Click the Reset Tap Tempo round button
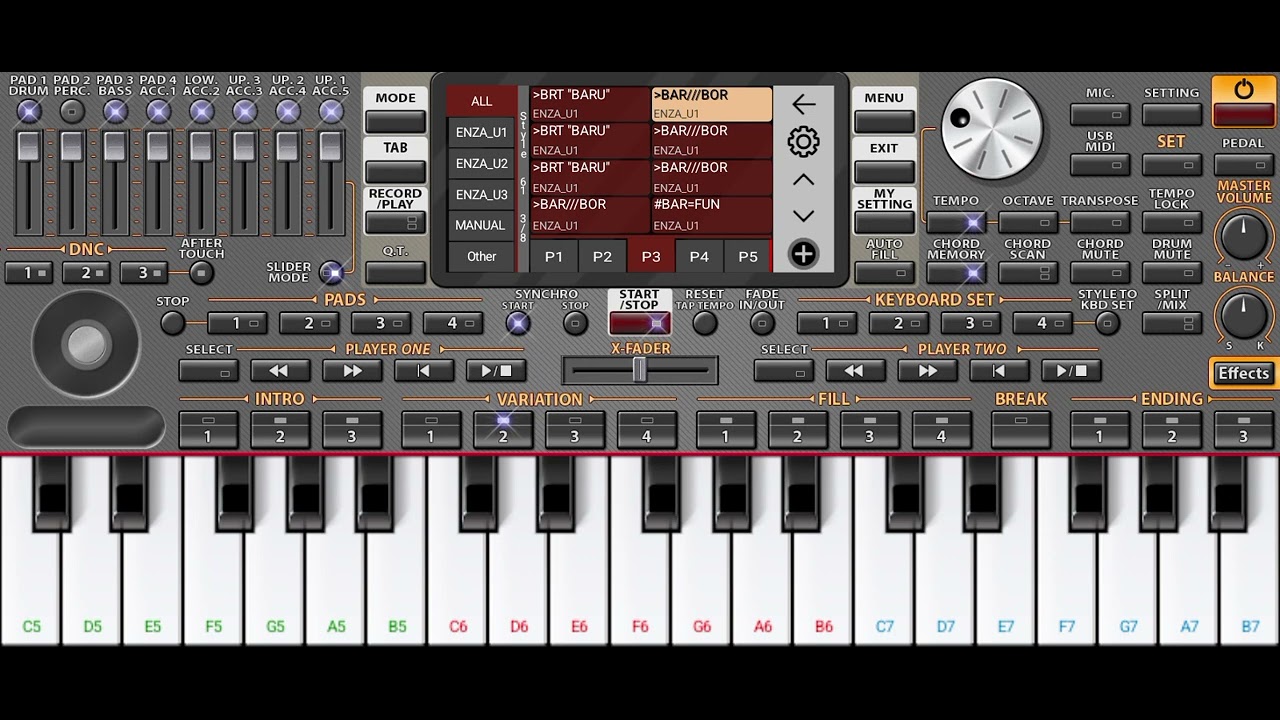1280x720 pixels. (x=705, y=323)
